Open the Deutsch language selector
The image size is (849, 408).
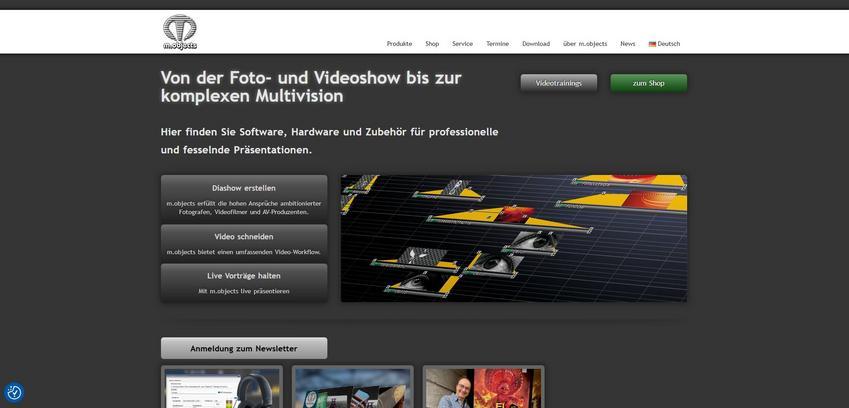click(x=664, y=44)
